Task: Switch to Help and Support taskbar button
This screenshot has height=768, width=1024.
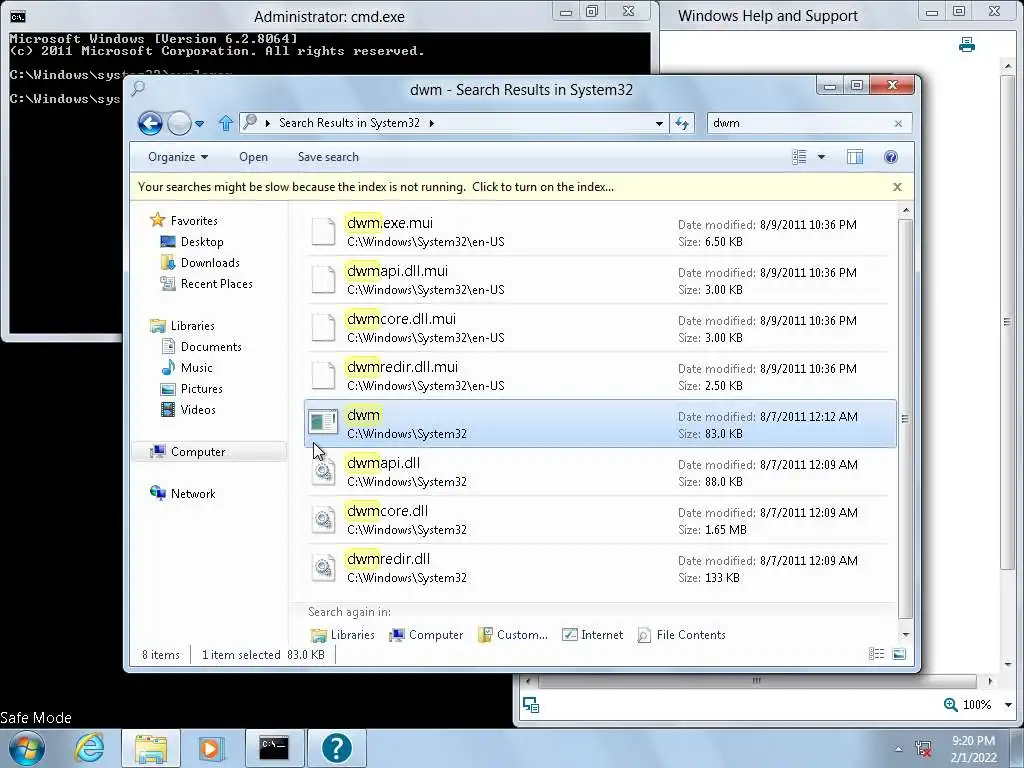Action: click(x=337, y=748)
